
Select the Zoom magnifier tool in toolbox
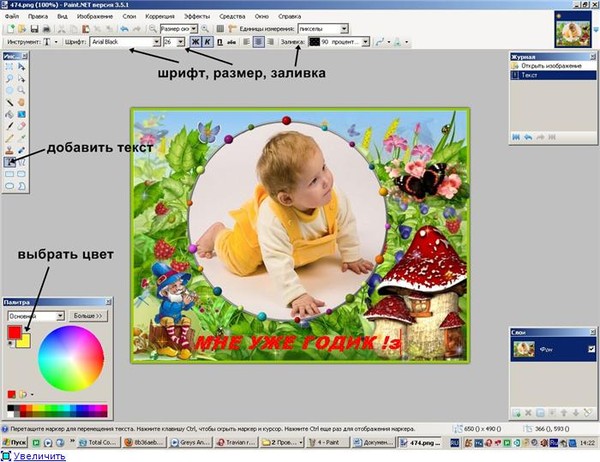pyautogui.click(x=21, y=91)
